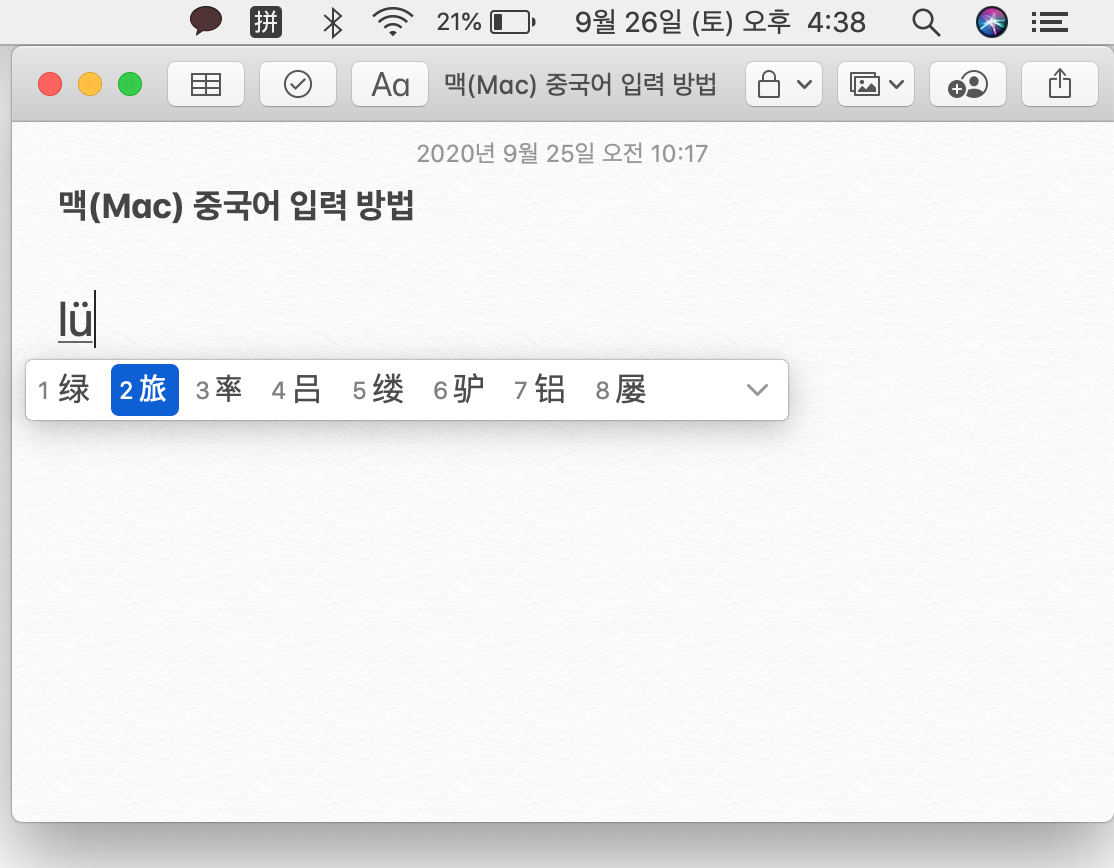Open Notification Center list icon
The width and height of the screenshot is (1114, 868).
tap(1049, 22)
